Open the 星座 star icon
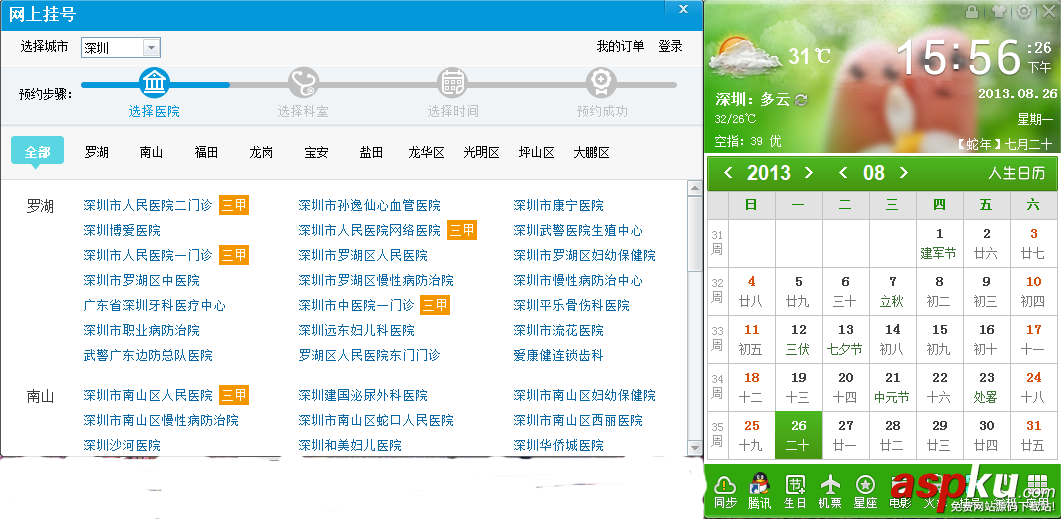The height and width of the screenshot is (519, 1061). tap(865, 484)
